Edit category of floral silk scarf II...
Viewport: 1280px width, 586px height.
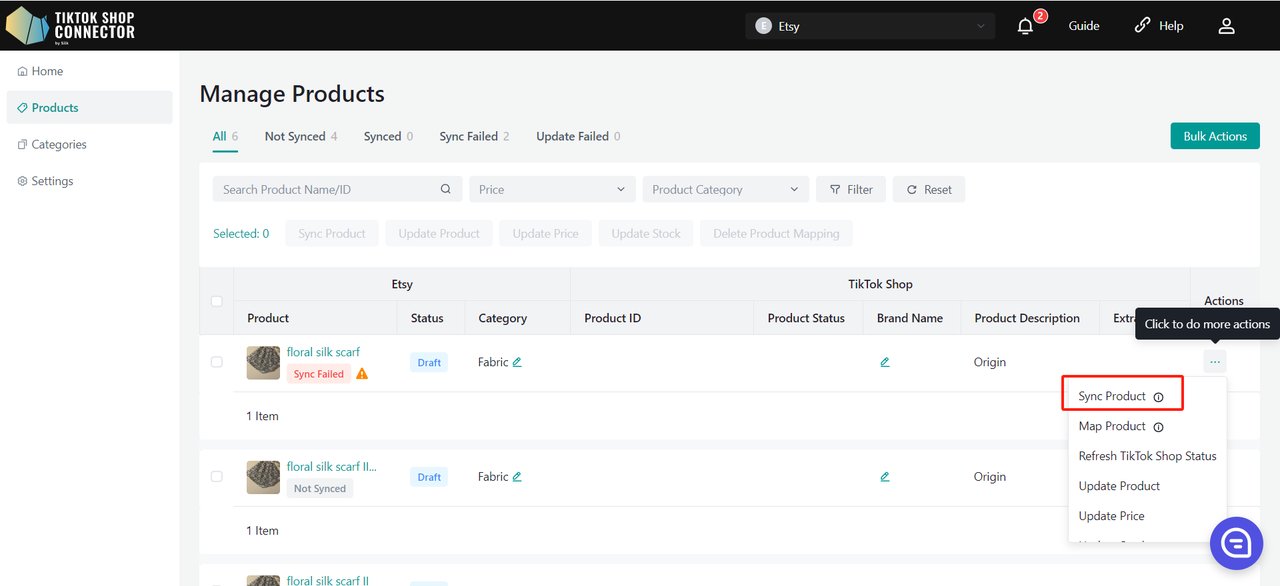pyautogui.click(x=517, y=477)
